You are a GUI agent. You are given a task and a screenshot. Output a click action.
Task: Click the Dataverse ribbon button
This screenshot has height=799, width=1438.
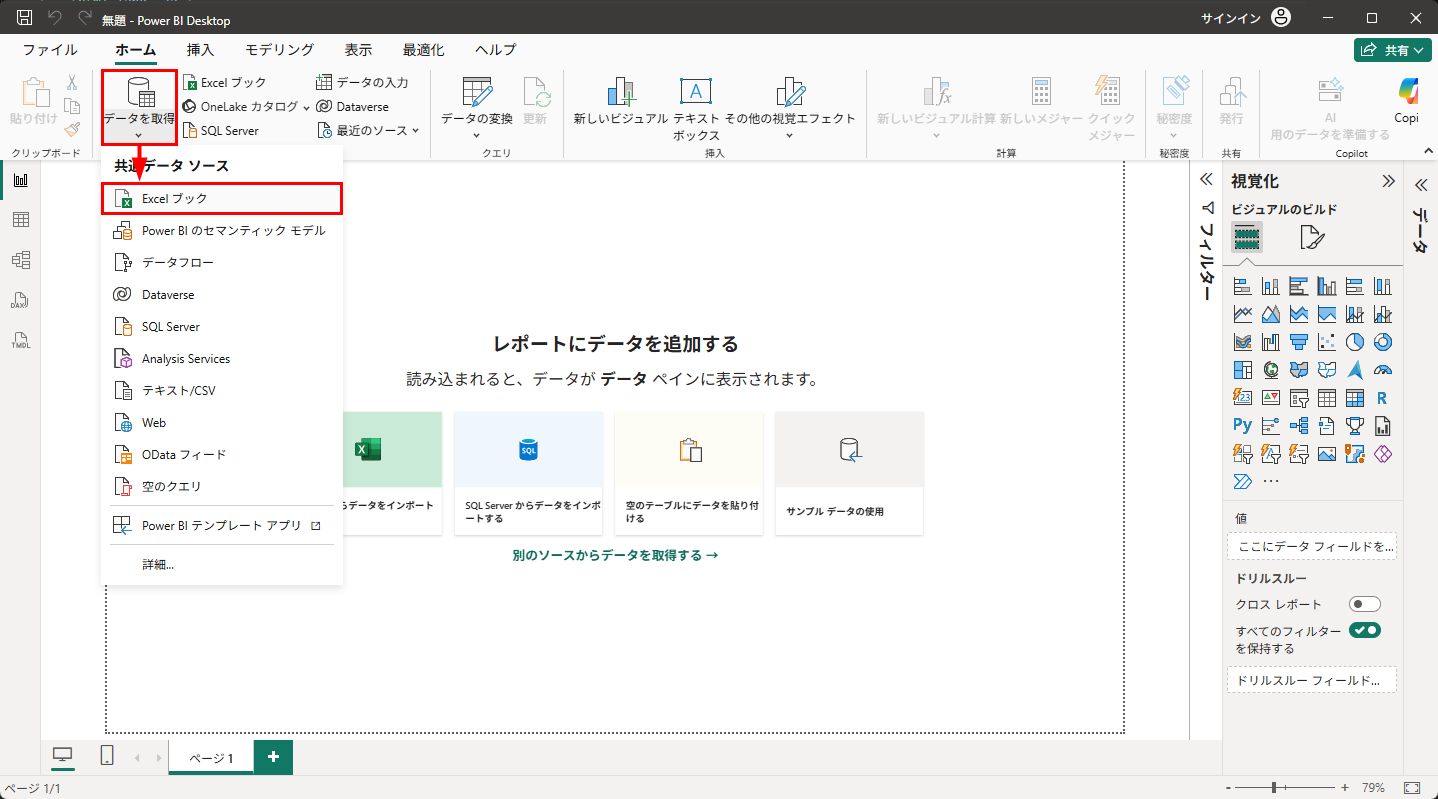(x=352, y=106)
